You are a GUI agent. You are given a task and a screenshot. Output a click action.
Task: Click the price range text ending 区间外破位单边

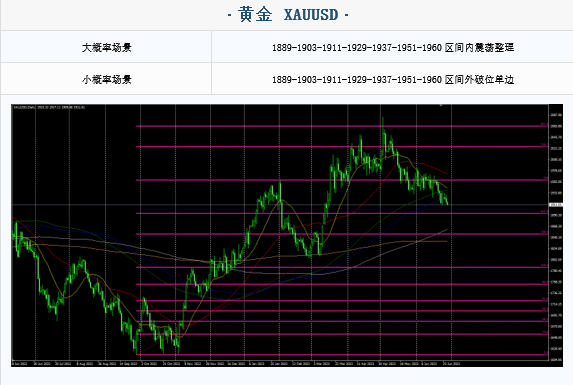[x=393, y=79]
